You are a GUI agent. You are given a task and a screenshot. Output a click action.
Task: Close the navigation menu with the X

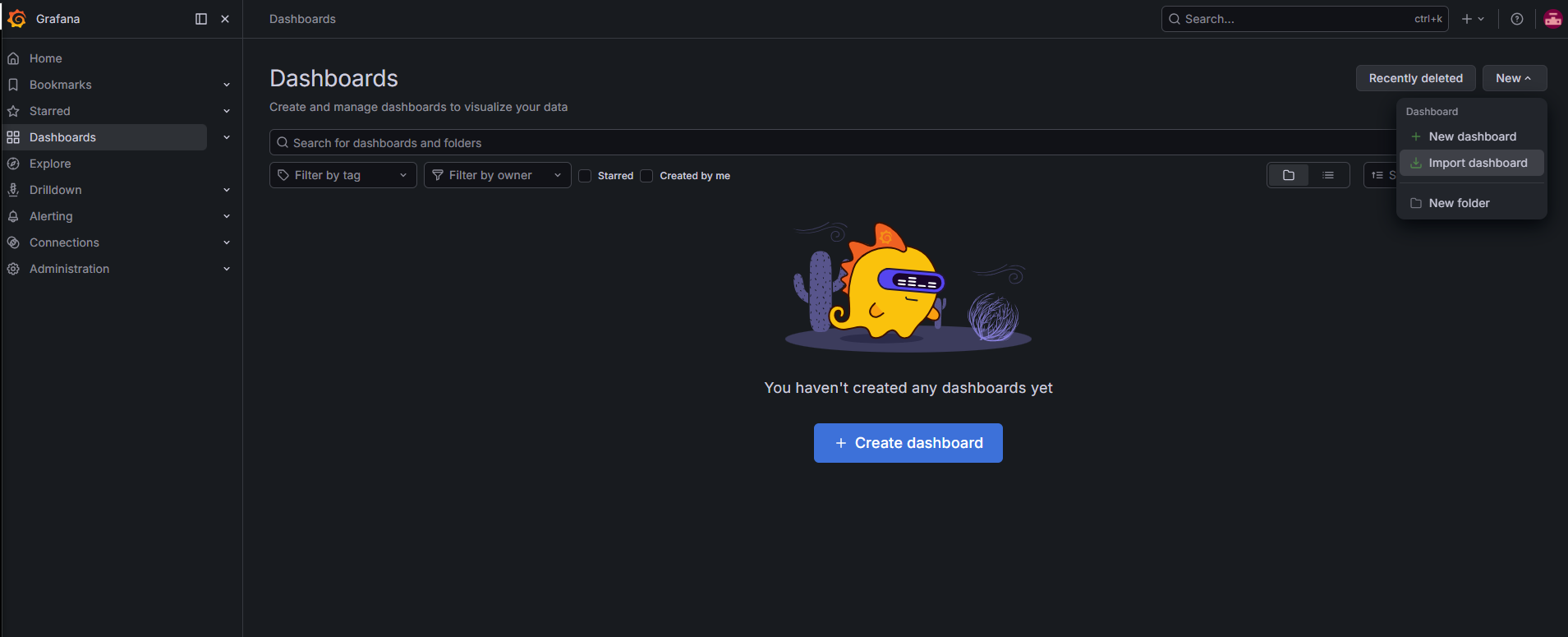[225, 19]
